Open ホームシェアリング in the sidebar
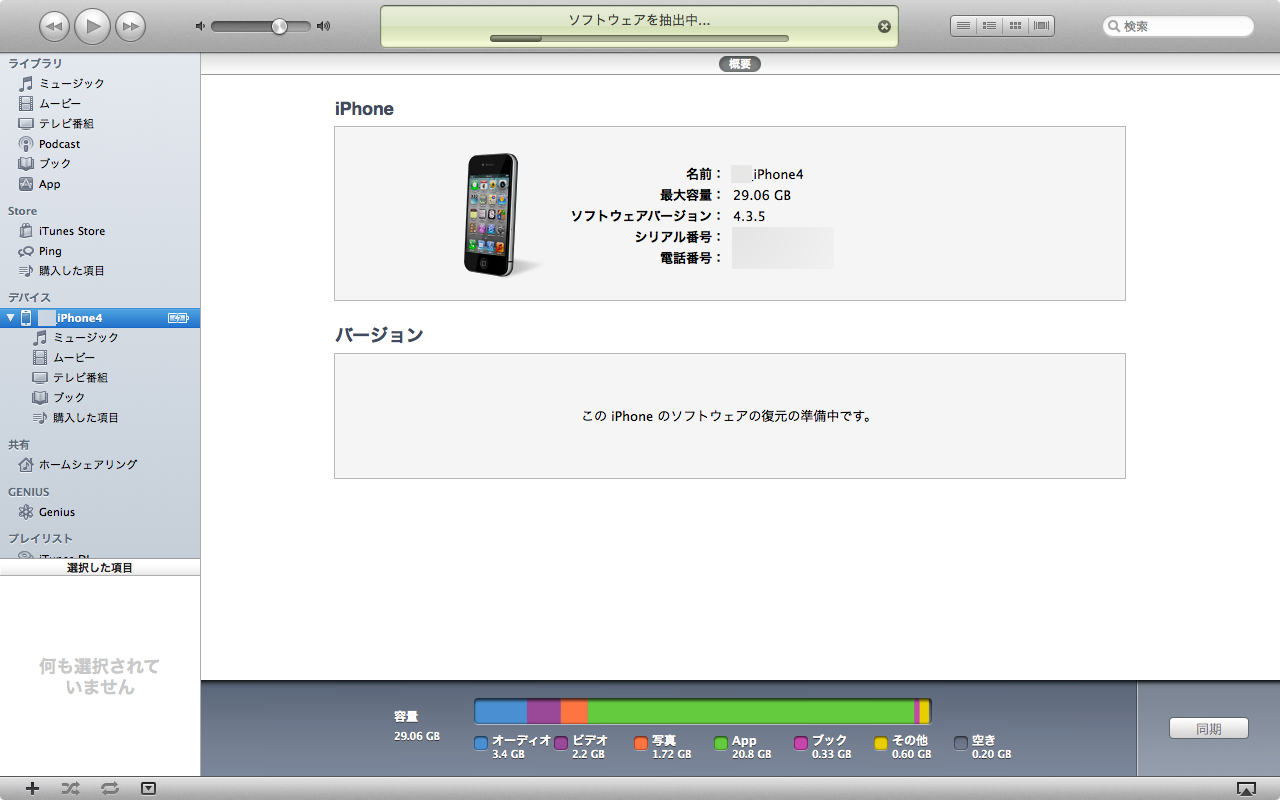This screenshot has width=1280, height=800. pyautogui.click(x=87, y=465)
